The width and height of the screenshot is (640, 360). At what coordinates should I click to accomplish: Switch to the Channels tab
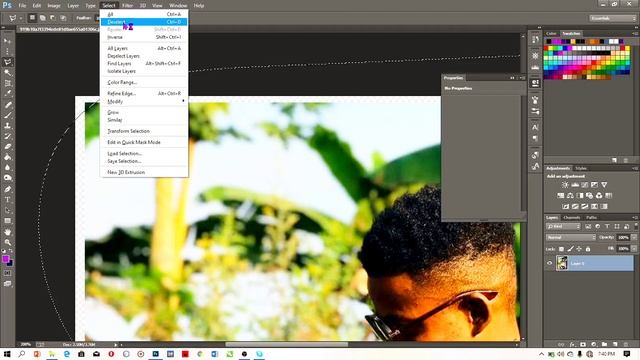pos(571,218)
